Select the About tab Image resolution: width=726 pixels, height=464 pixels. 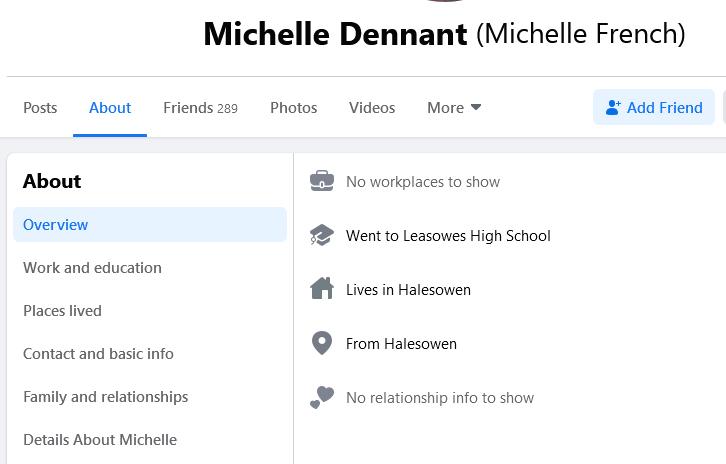(x=110, y=108)
